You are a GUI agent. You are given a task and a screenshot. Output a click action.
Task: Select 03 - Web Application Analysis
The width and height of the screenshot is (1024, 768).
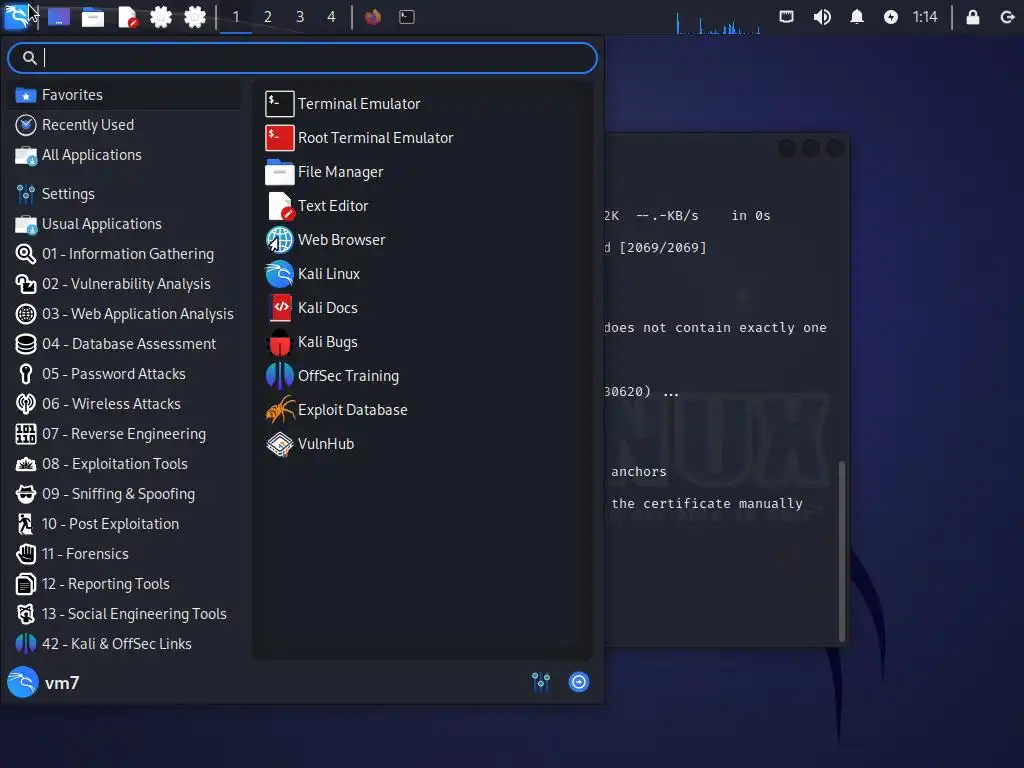tap(125, 314)
